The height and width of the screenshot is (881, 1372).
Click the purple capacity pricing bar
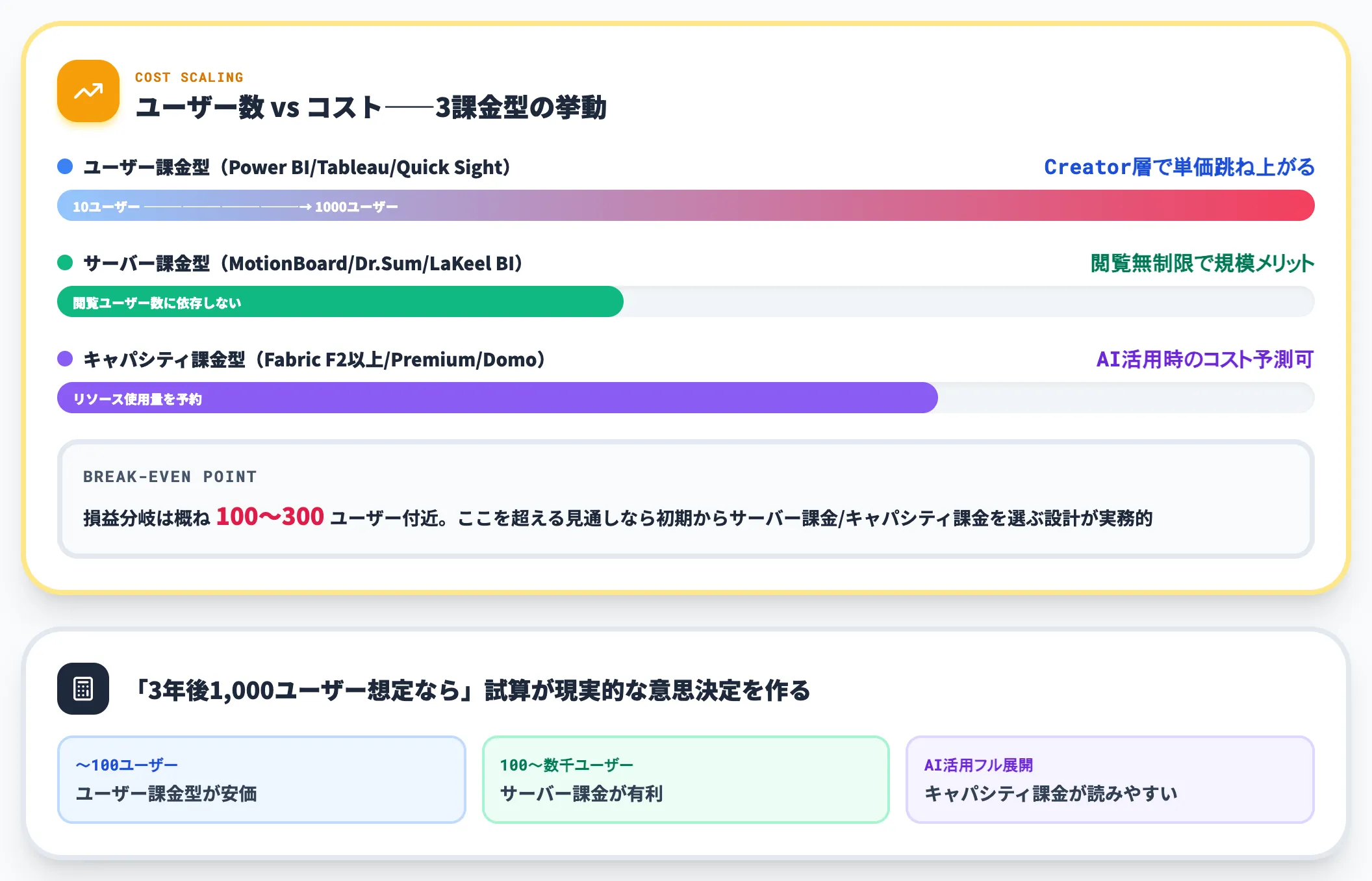[x=498, y=398]
